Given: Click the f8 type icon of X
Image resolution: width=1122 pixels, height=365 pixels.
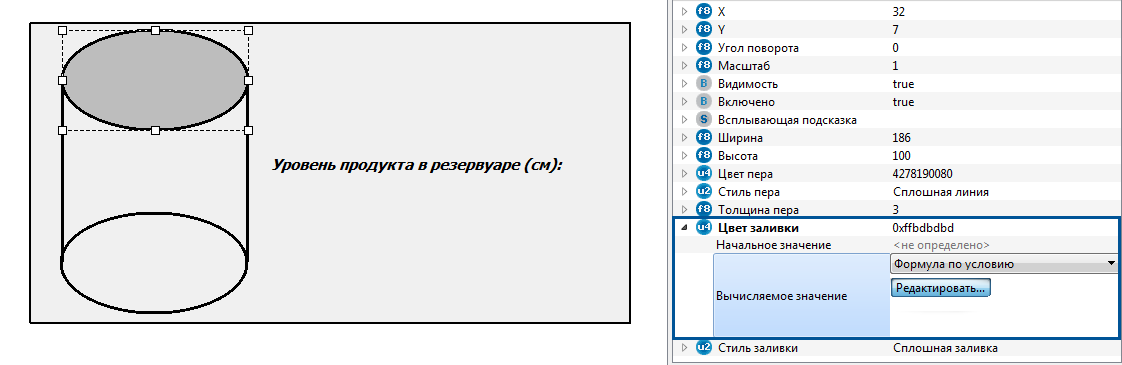Looking at the screenshot, I should click(704, 11).
